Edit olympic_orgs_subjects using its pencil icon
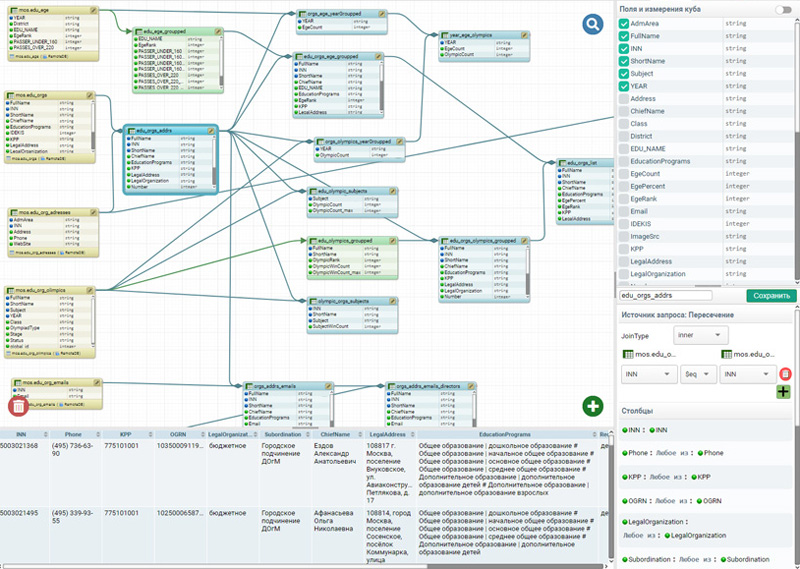 coord(392,302)
